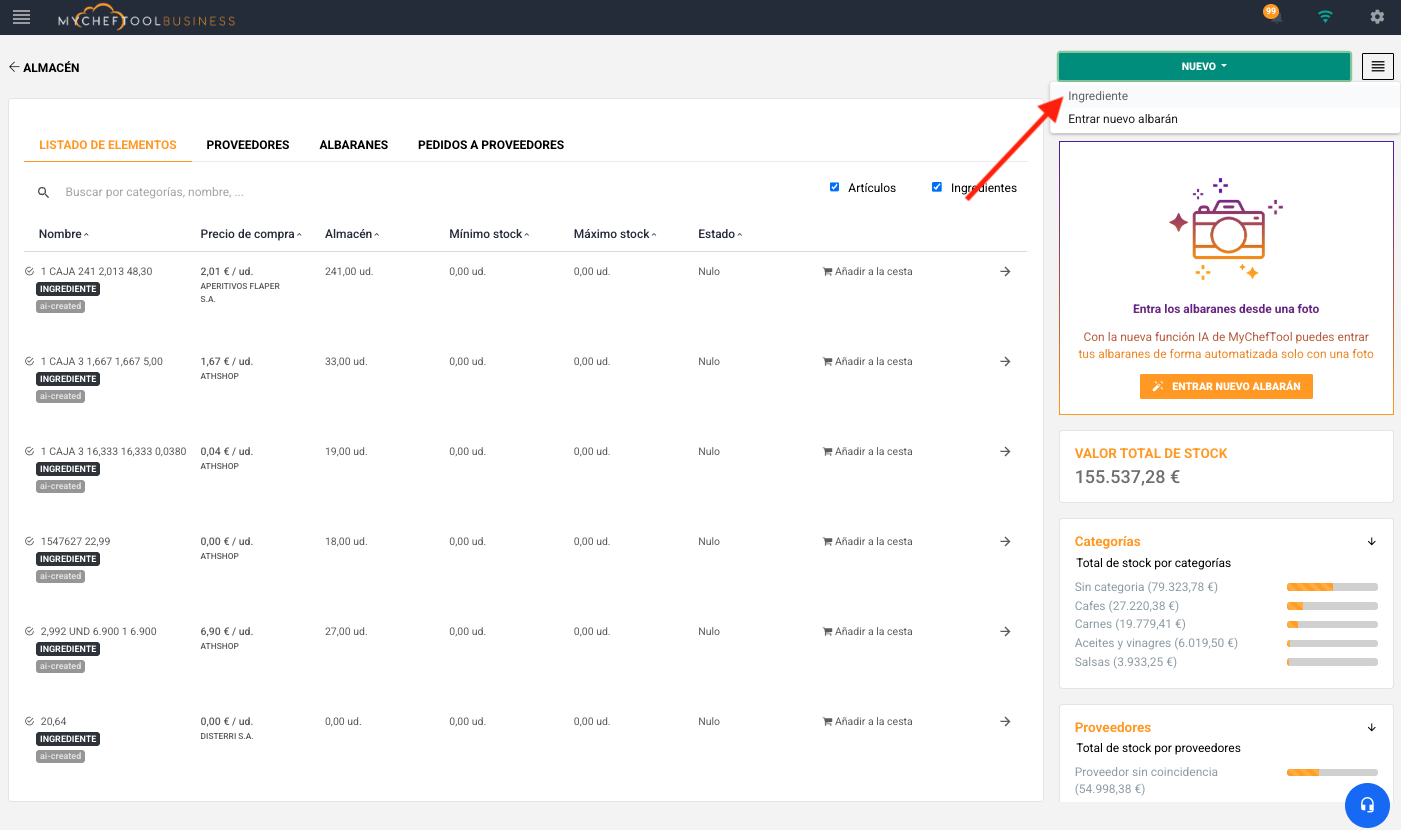Open the headset support chat button
This screenshot has width=1401, height=830.
[x=1367, y=805]
